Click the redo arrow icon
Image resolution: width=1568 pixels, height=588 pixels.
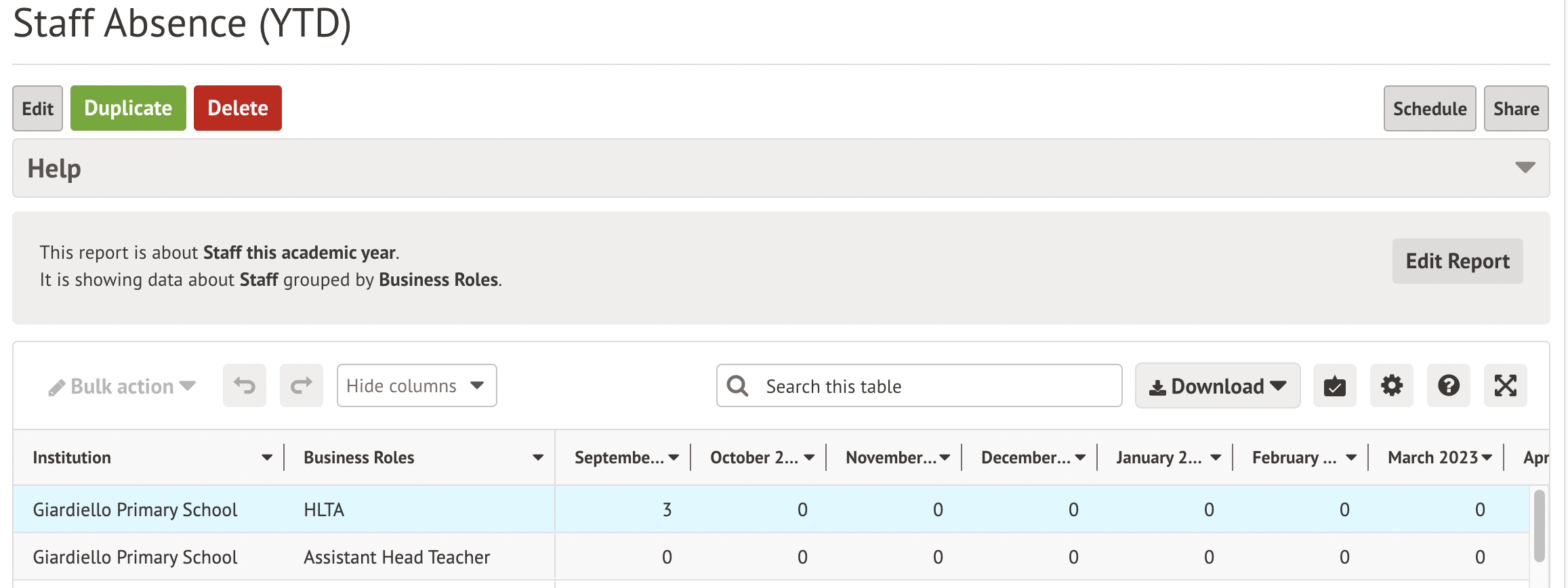301,385
